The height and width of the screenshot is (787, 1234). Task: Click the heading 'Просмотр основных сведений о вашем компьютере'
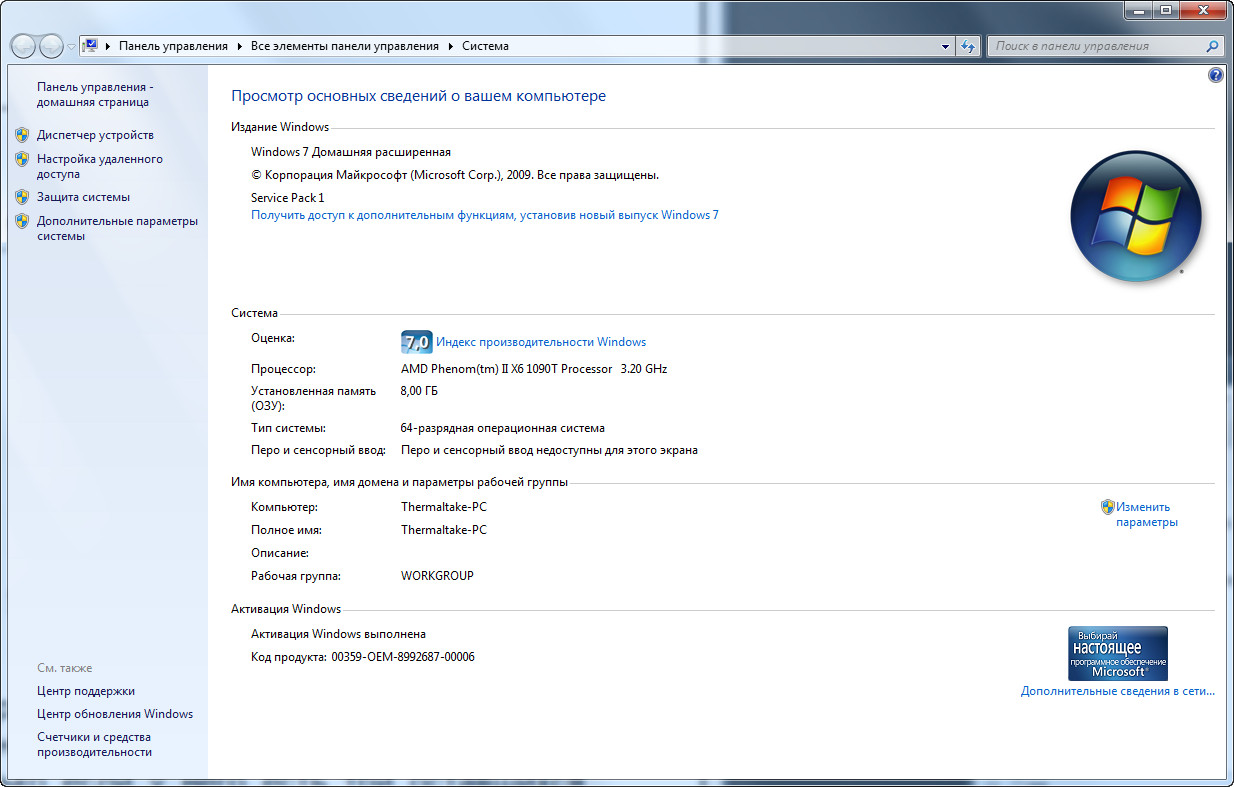pyautogui.click(x=418, y=96)
